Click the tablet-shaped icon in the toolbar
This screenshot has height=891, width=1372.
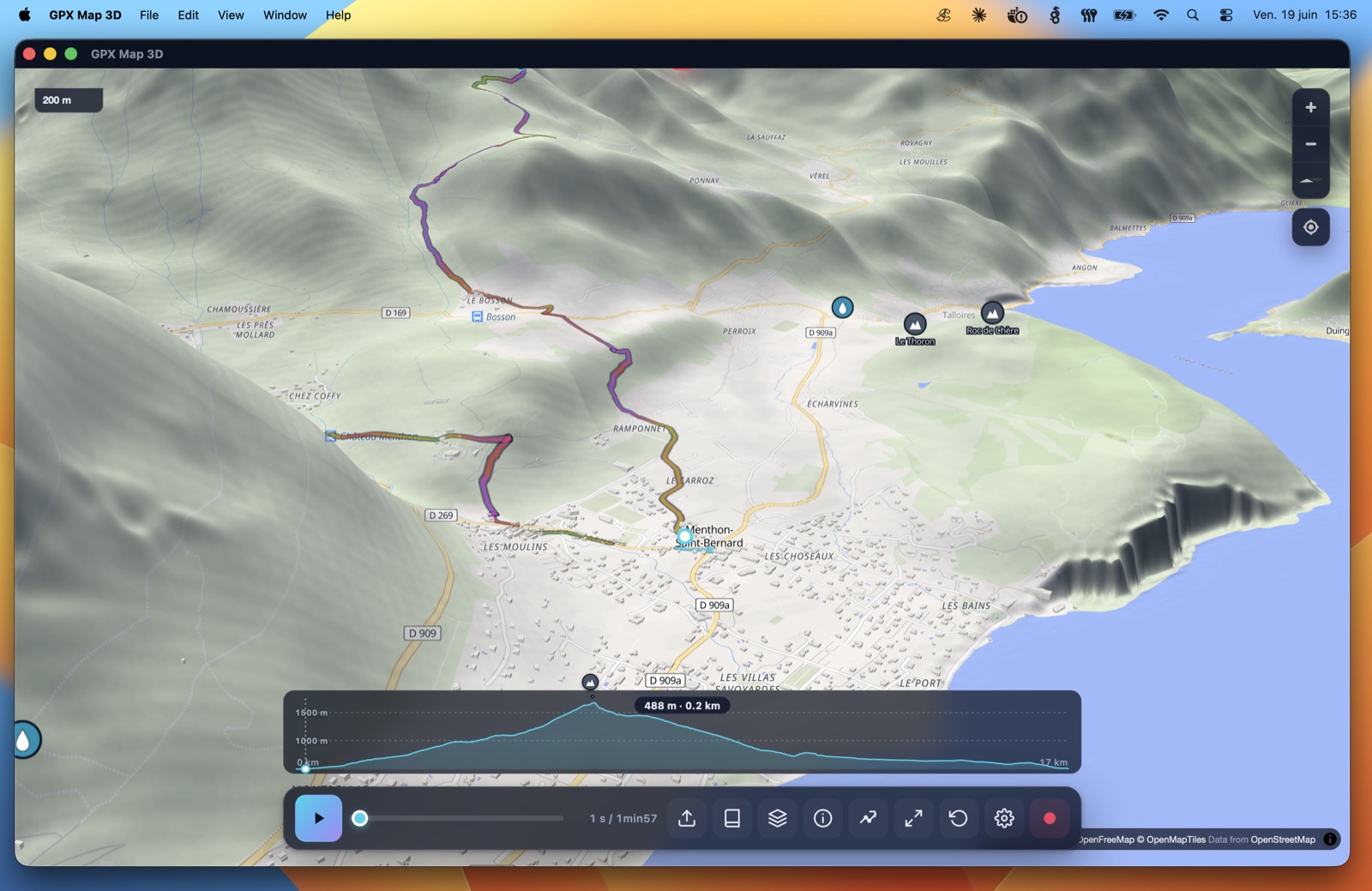(732, 818)
